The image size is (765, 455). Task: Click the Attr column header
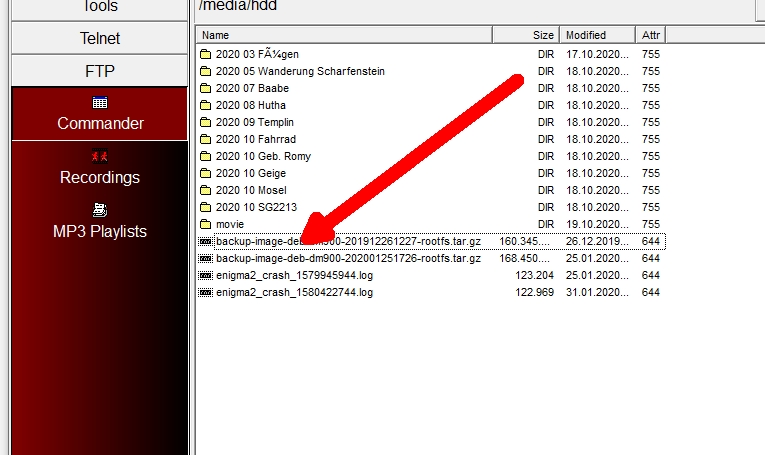[x=651, y=35]
